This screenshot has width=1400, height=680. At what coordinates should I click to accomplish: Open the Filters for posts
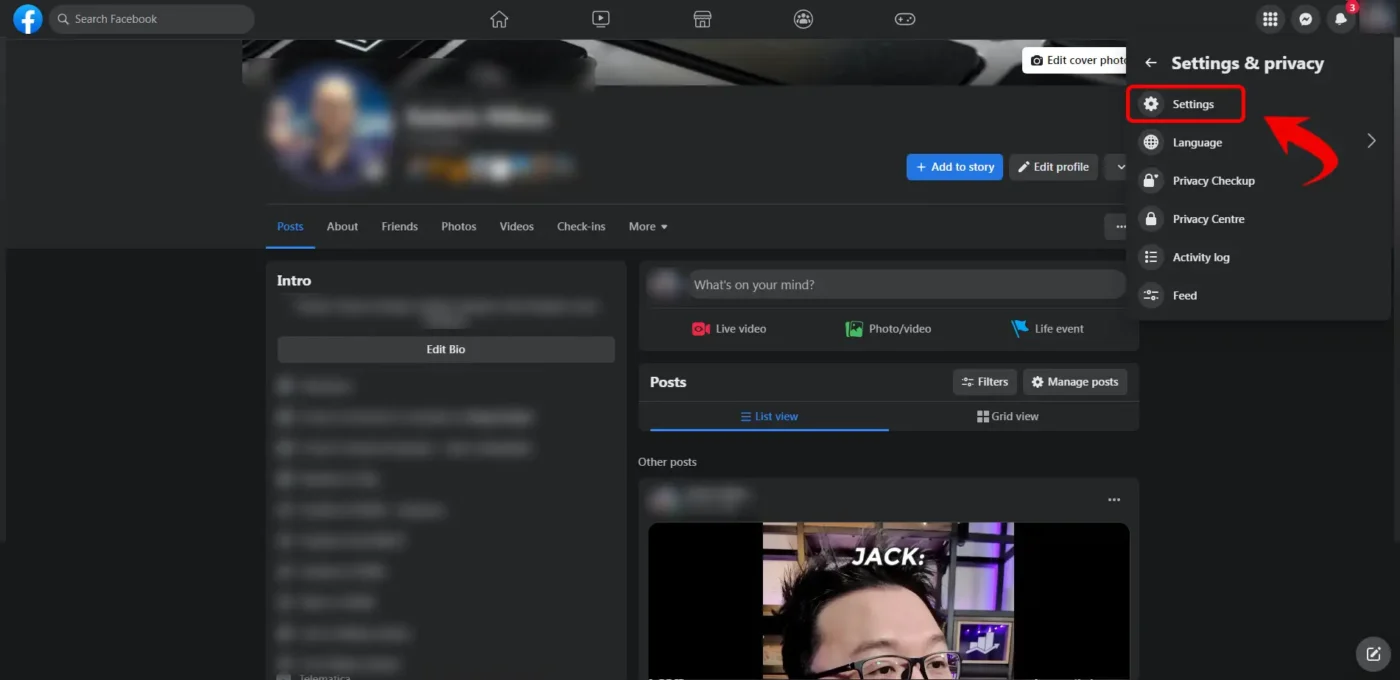click(984, 382)
